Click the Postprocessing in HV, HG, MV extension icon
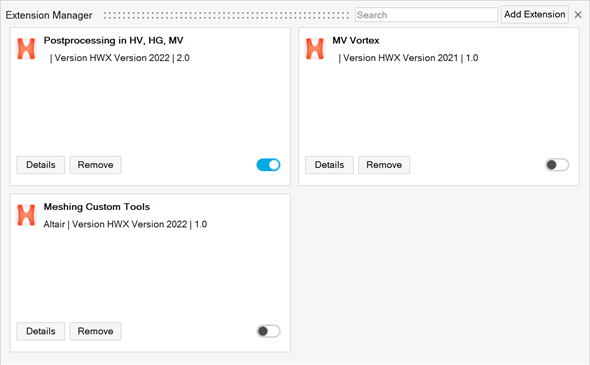The width and height of the screenshot is (590, 365). click(26, 49)
